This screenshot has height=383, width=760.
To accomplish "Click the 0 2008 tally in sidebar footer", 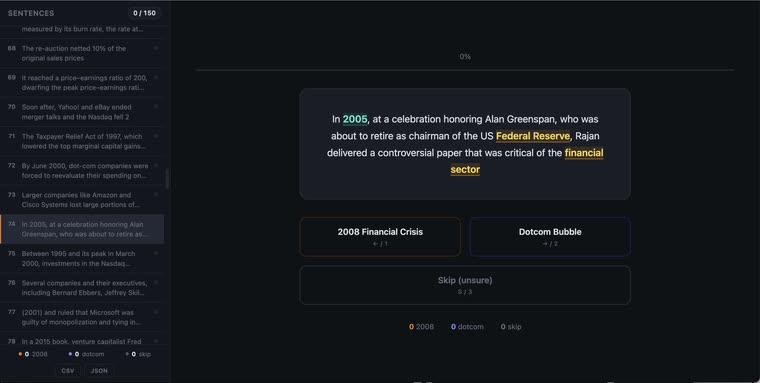I will [33, 354].
